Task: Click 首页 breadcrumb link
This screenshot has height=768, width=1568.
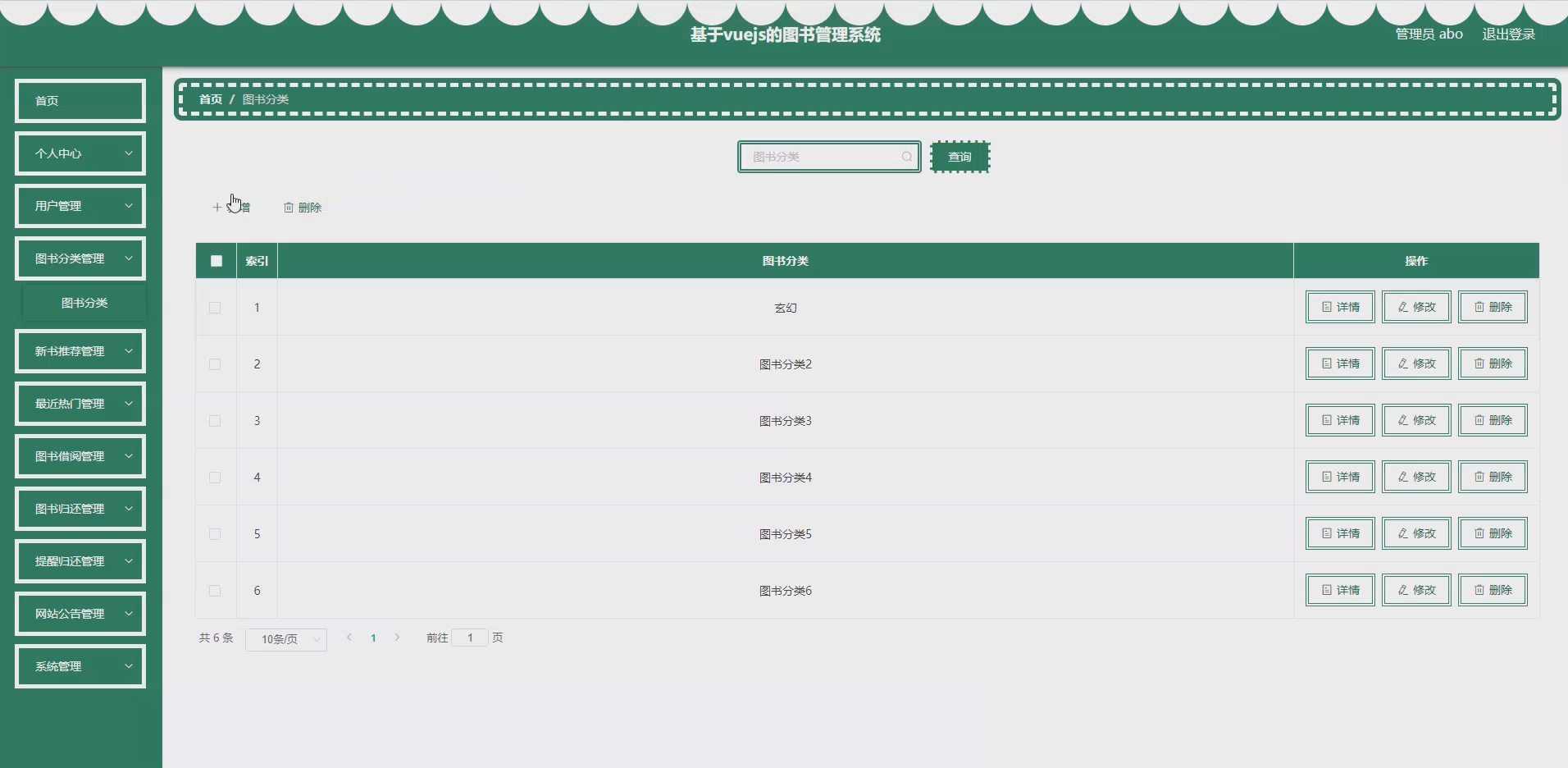Action: [x=211, y=99]
